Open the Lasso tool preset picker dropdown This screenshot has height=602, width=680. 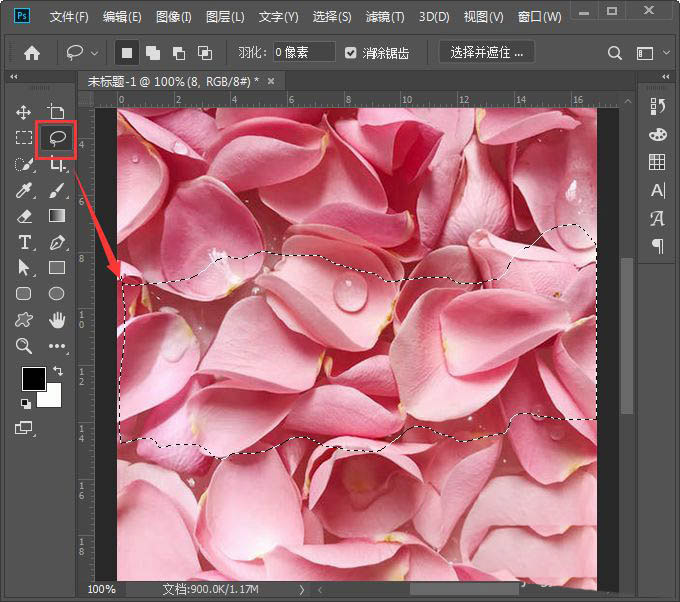94,53
